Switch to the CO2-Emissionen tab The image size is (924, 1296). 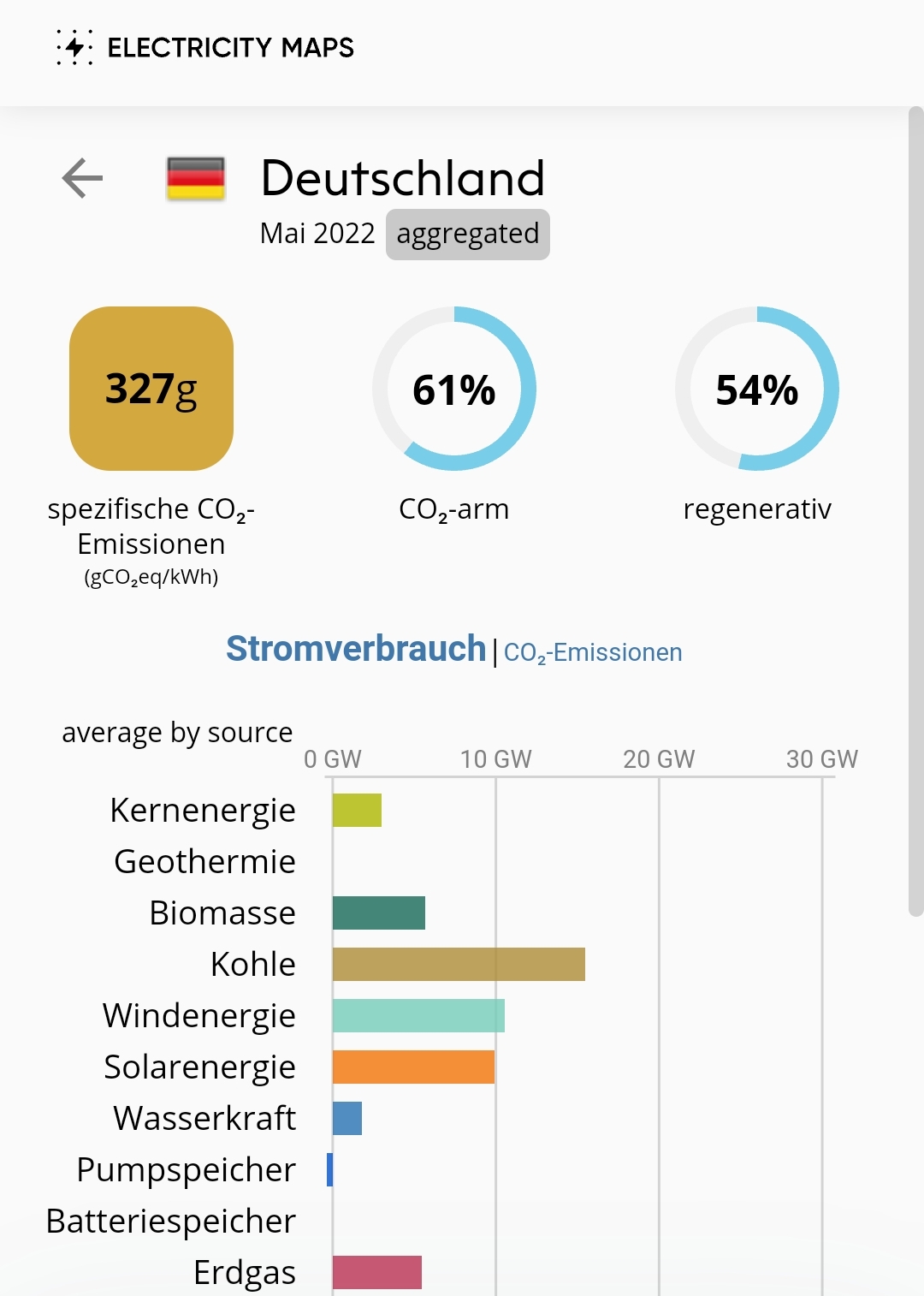(593, 651)
